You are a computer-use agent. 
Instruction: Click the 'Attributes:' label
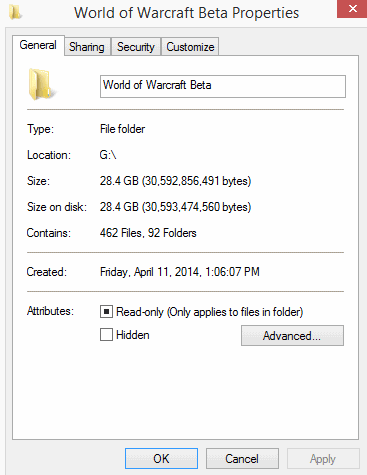pyautogui.click(x=50, y=311)
